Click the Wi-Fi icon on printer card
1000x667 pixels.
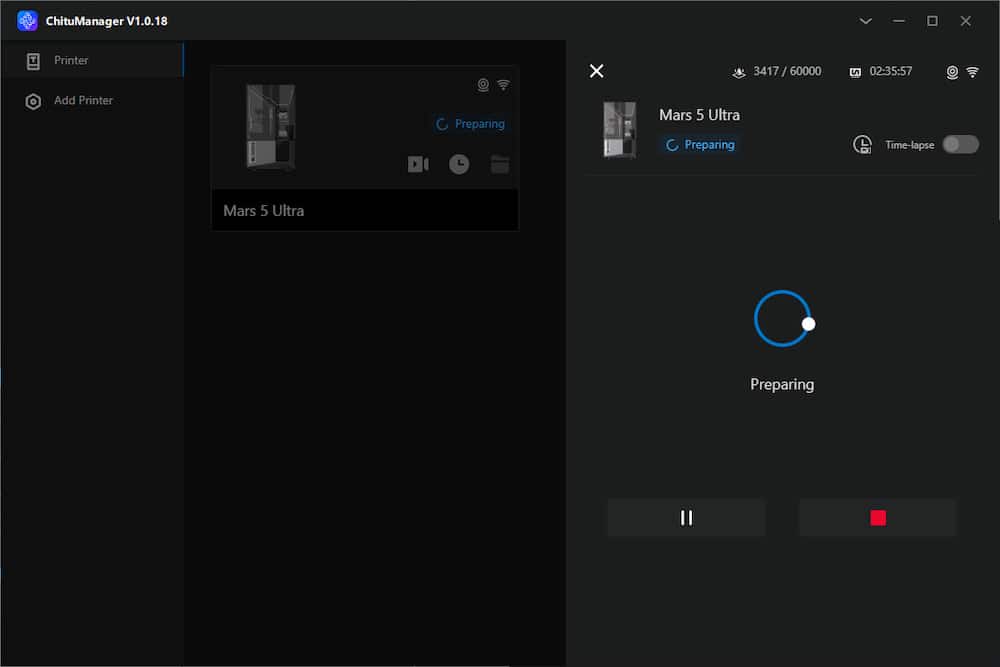503,85
